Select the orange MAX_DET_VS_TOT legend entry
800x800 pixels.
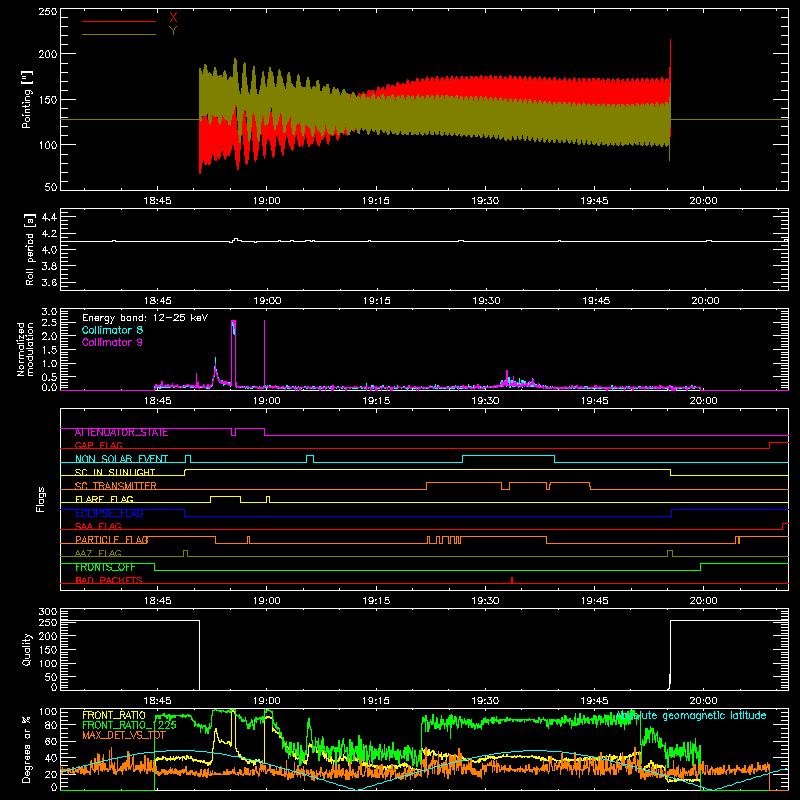pos(124,735)
